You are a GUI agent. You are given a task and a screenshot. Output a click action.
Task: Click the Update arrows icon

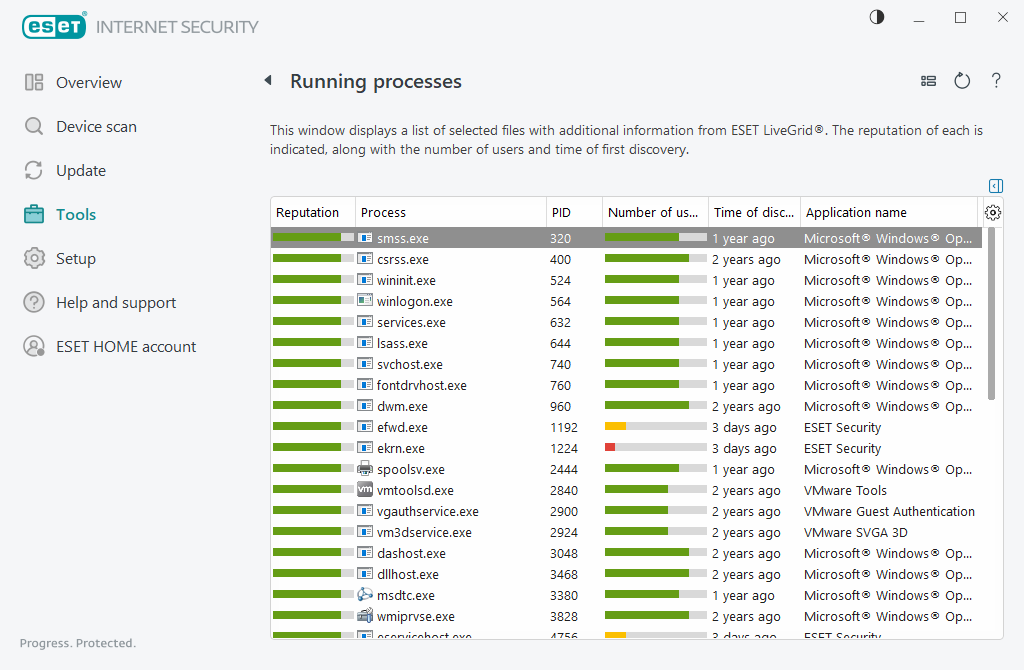click(x=34, y=170)
